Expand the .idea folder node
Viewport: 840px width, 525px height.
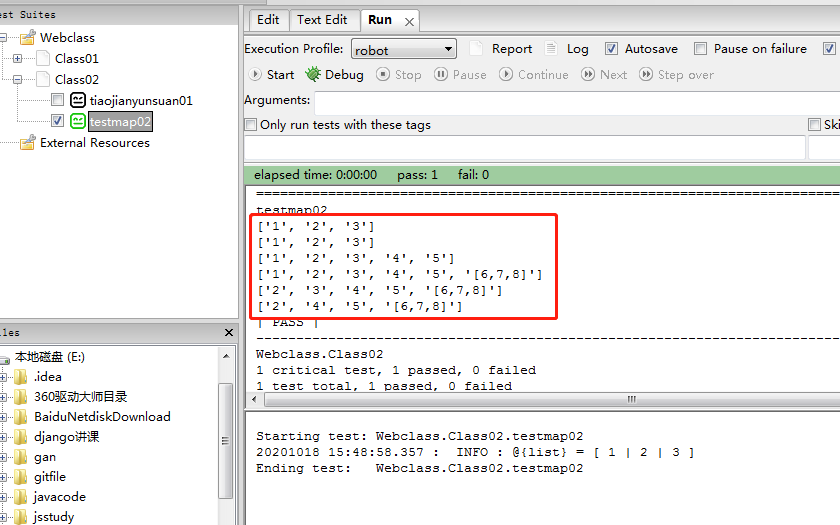click(3, 378)
